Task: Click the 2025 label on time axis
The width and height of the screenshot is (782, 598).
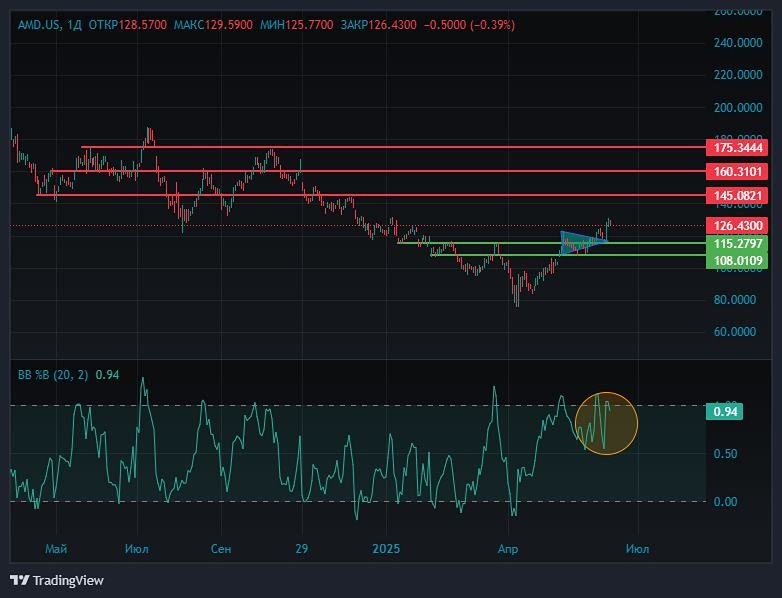Action: tap(386, 548)
